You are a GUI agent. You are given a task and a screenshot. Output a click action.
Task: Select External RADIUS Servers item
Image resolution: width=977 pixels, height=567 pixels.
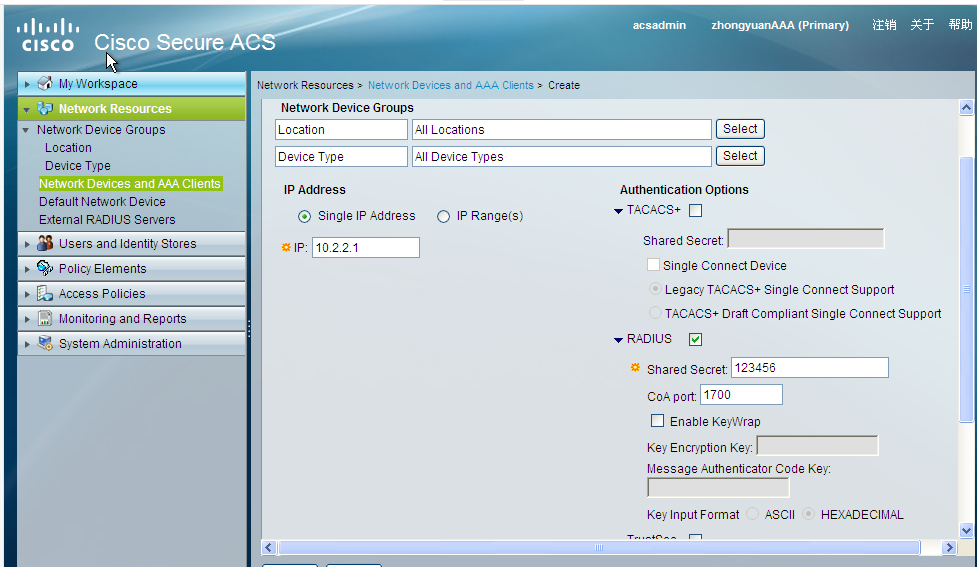click(x=107, y=220)
